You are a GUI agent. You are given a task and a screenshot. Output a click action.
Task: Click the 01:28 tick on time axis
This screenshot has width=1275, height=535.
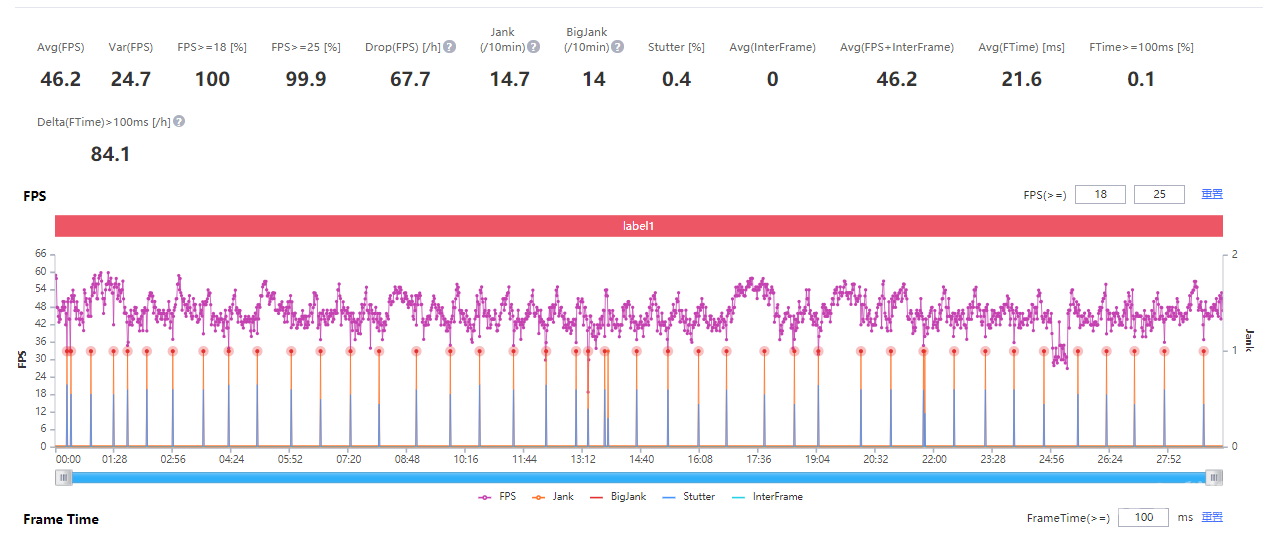pos(114,459)
